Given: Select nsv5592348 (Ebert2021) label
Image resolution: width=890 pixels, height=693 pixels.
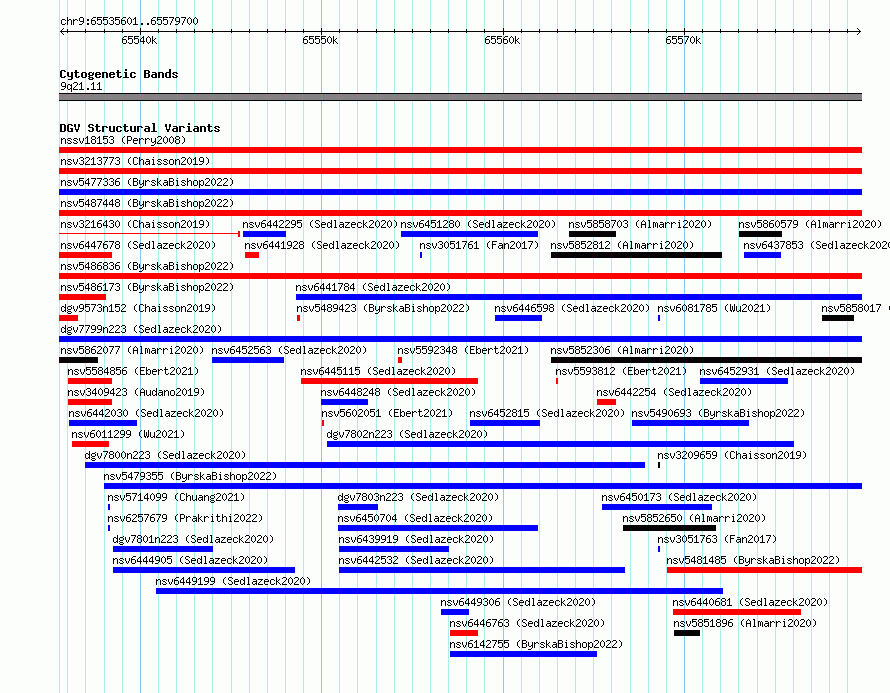Looking at the screenshot, I should 463,350.
